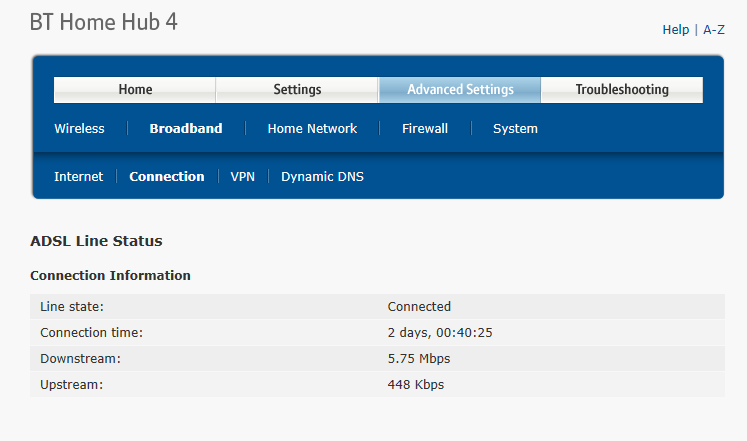The image size is (747, 441).
Task: Click the 'Connection time:' label
Action: coord(91,332)
